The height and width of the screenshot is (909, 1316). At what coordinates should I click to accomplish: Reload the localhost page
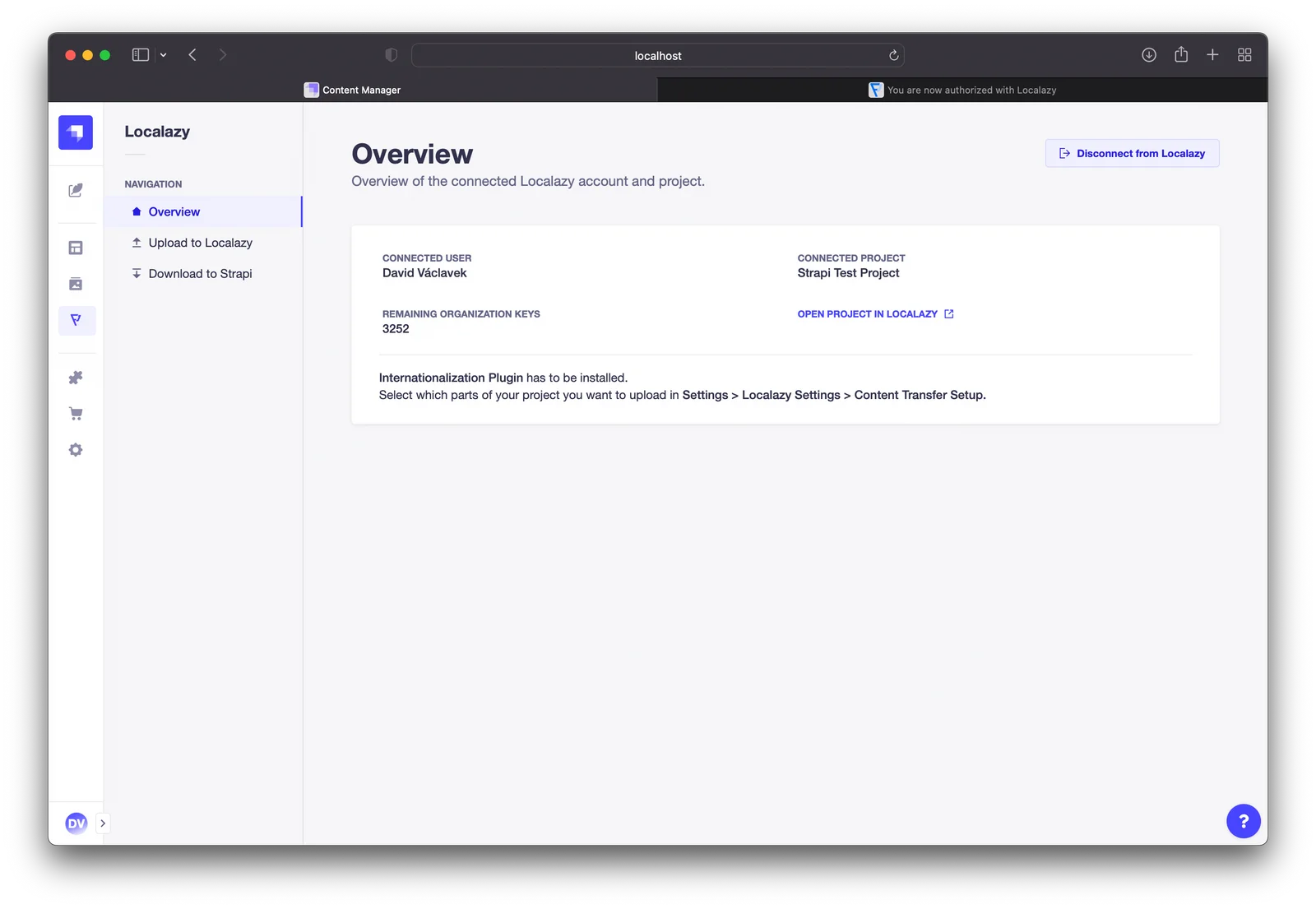(893, 55)
